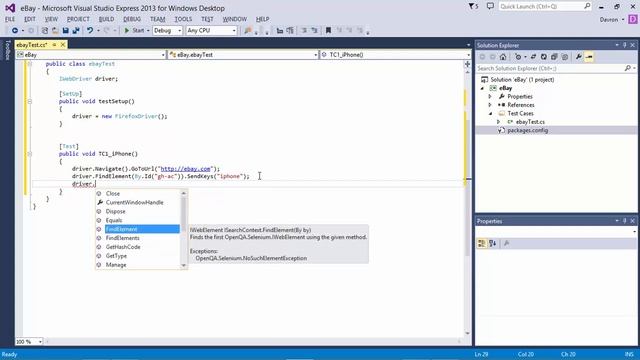The width and height of the screenshot is (640, 360).
Task: Click the Quick Launch search field
Action: (x=542, y=7)
